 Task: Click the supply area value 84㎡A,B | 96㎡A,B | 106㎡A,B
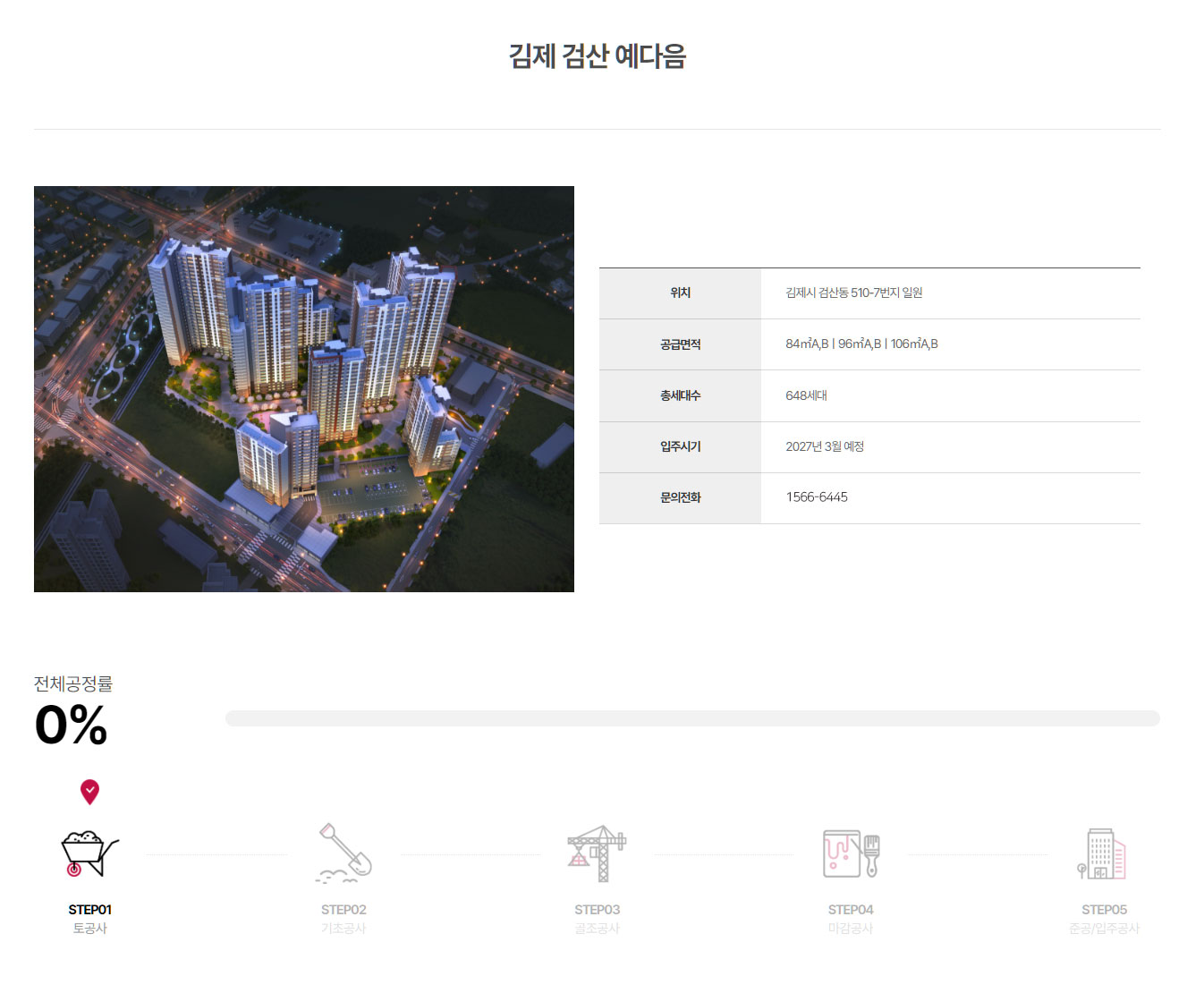[x=861, y=344]
